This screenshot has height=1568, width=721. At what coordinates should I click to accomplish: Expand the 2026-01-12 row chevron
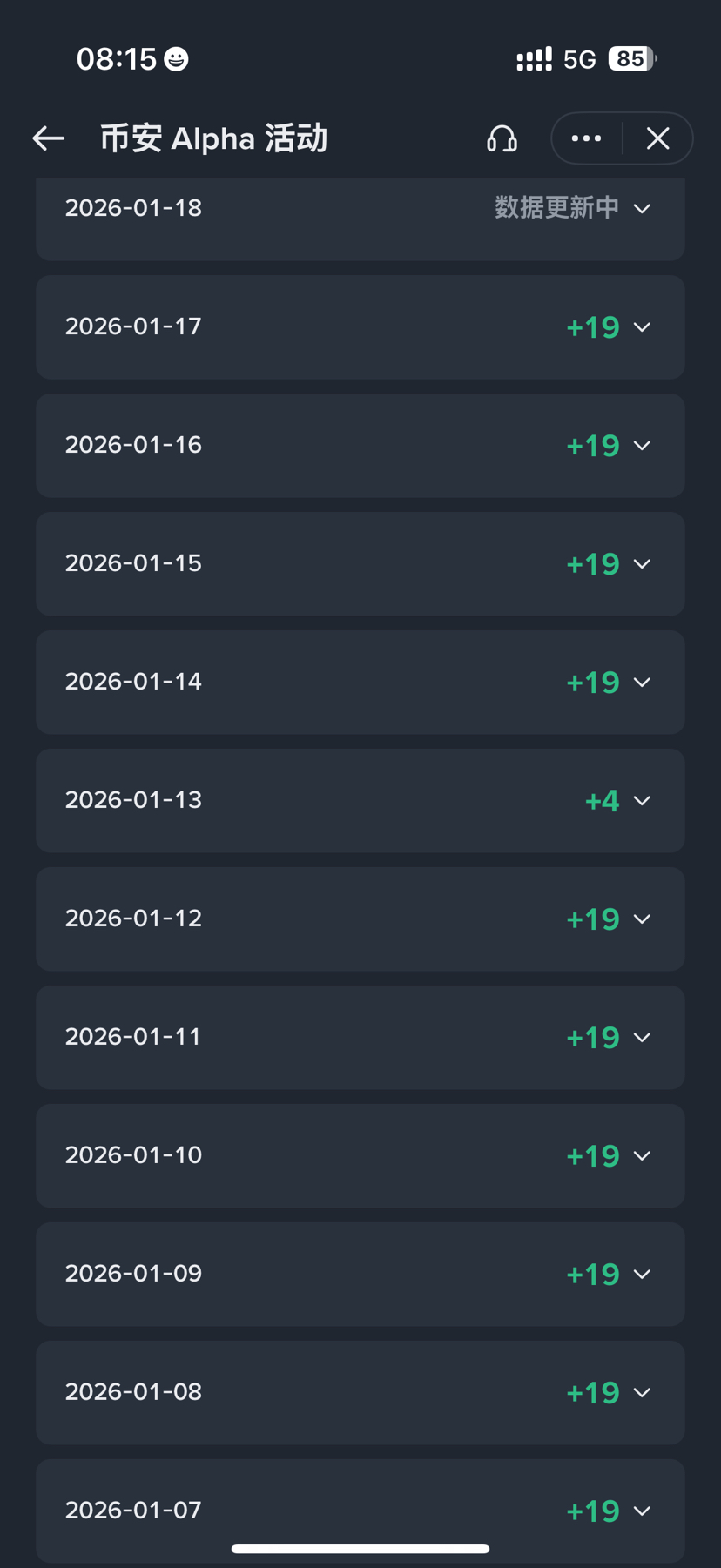[x=643, y=919]
